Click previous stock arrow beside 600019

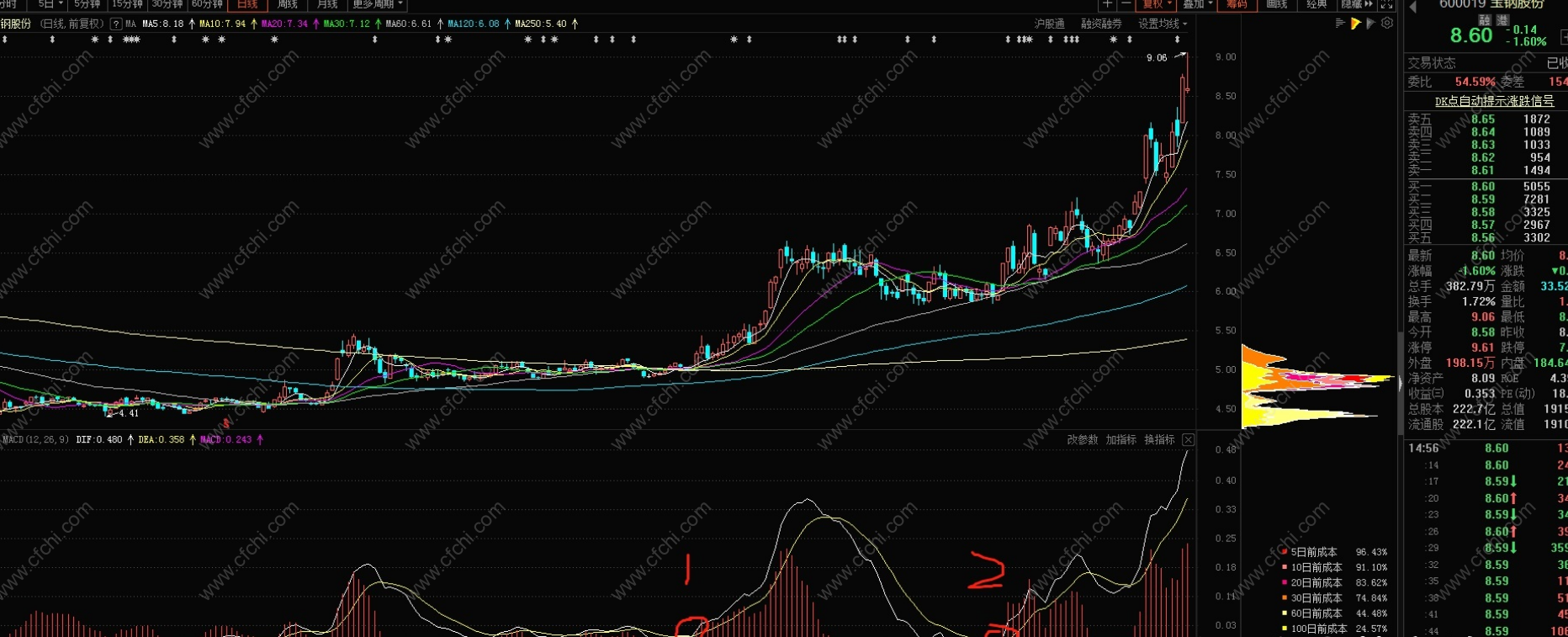point(1413,7)
